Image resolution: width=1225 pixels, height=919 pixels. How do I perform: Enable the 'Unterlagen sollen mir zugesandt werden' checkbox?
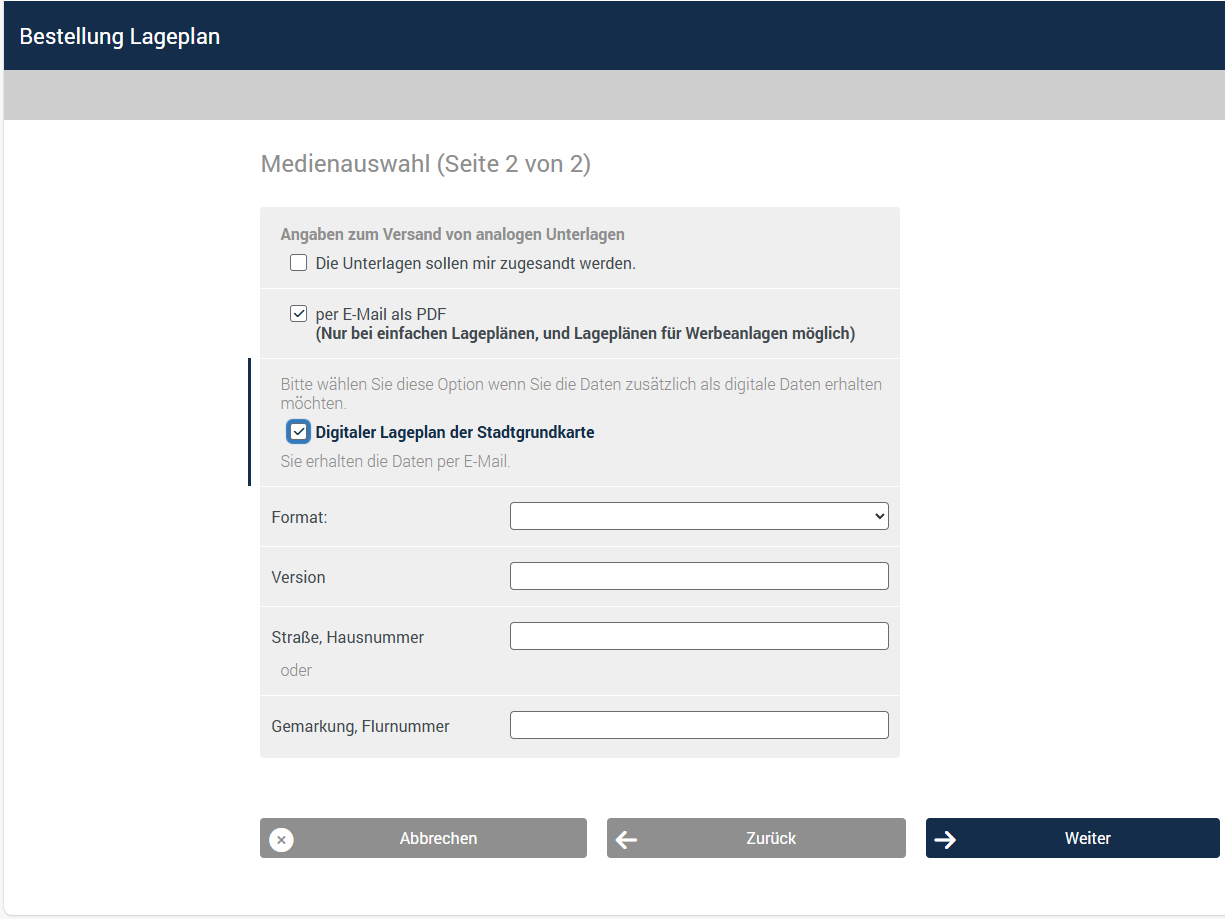pos(298,263)
